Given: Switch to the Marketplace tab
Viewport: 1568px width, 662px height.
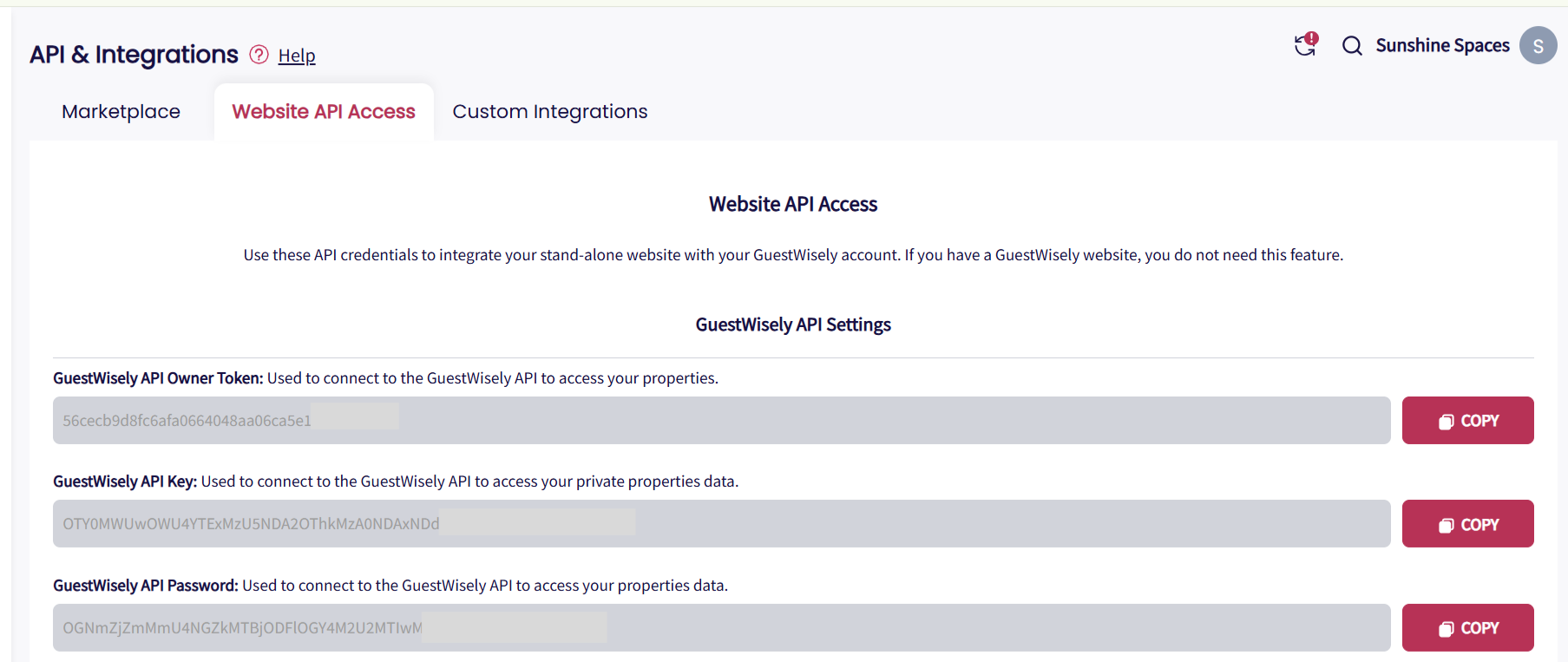Looking at the screenshot, I should coord(121,112).
